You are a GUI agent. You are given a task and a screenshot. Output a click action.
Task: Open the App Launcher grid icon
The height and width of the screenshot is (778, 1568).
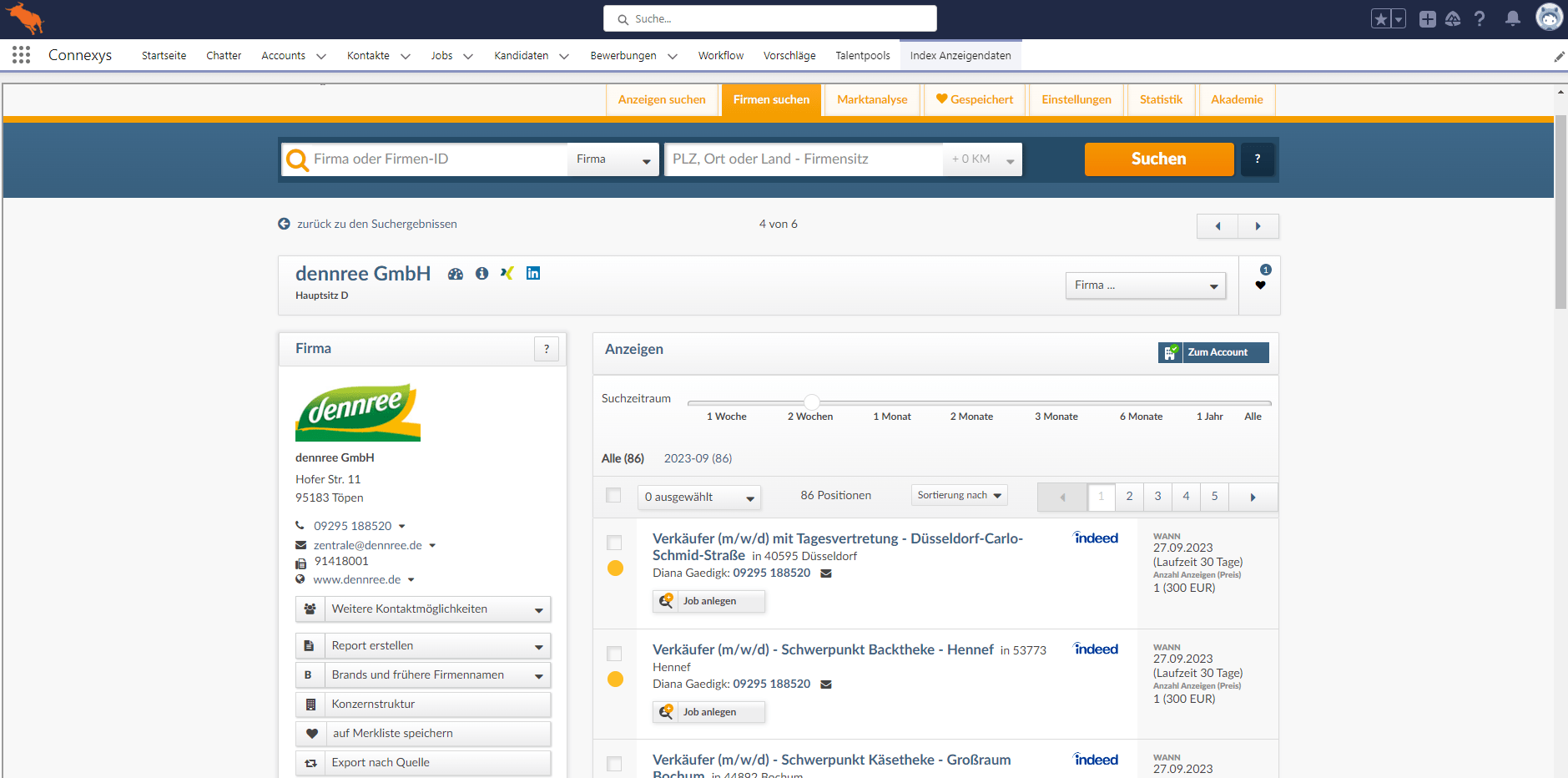22,55
